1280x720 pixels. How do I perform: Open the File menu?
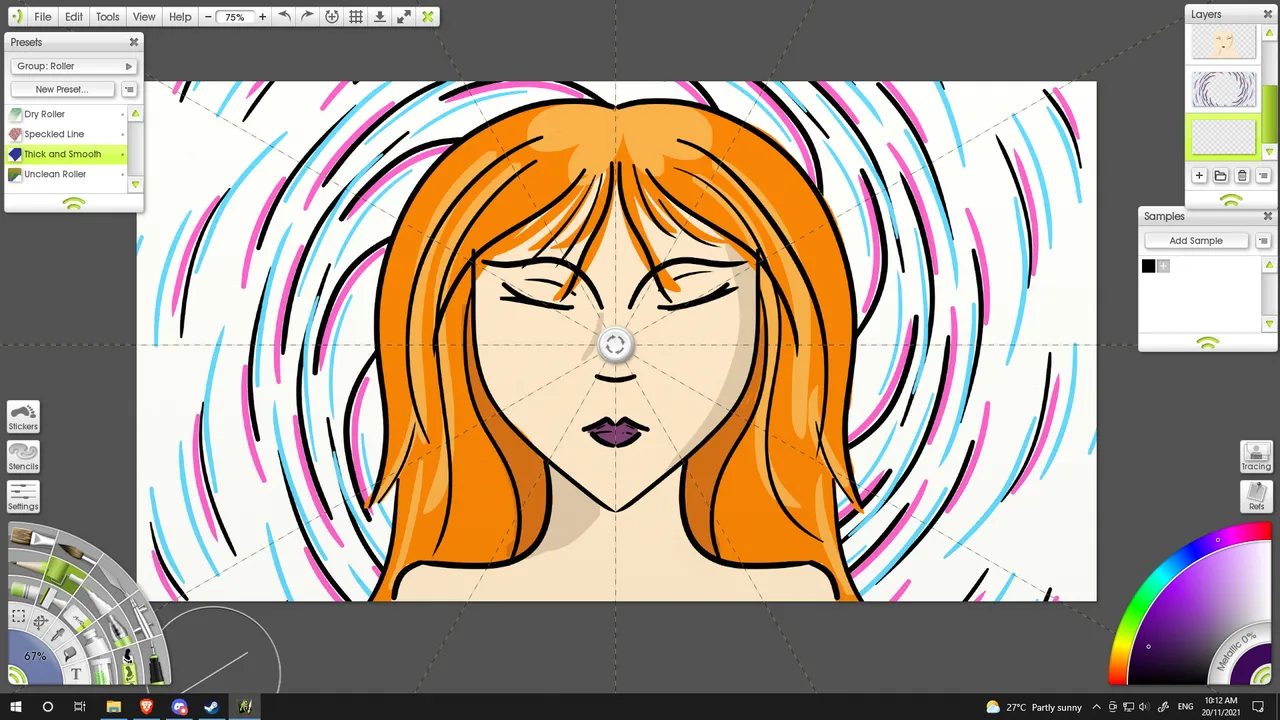(x=43, y=17)
